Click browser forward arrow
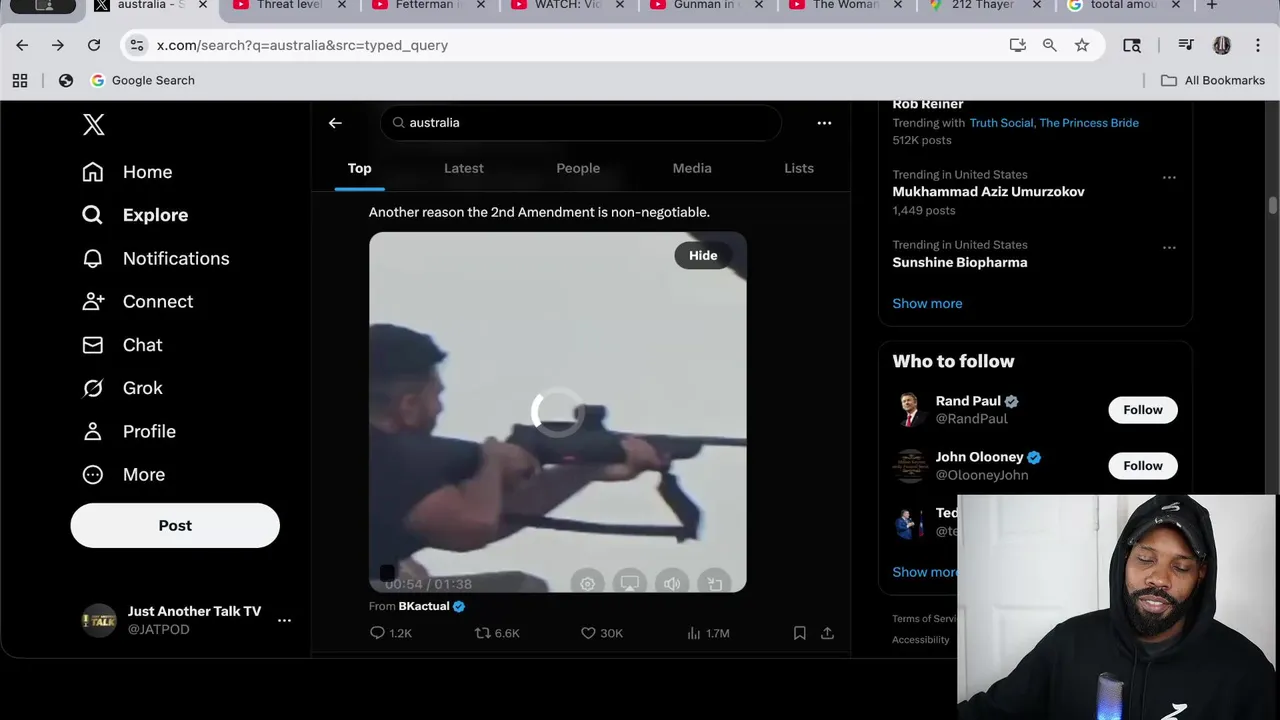 tap(58, 45)
